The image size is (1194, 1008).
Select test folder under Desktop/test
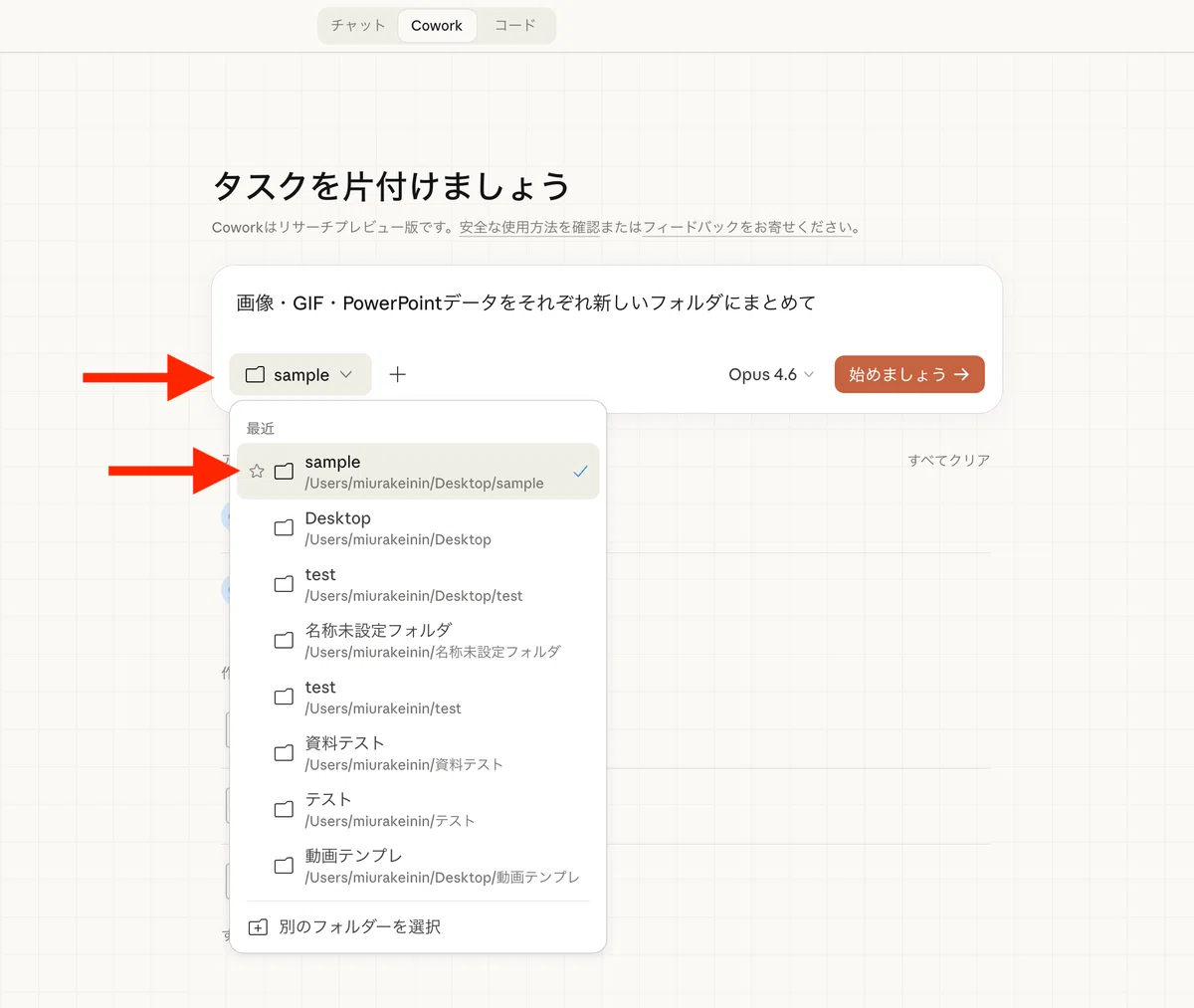(x=418, y=584)
